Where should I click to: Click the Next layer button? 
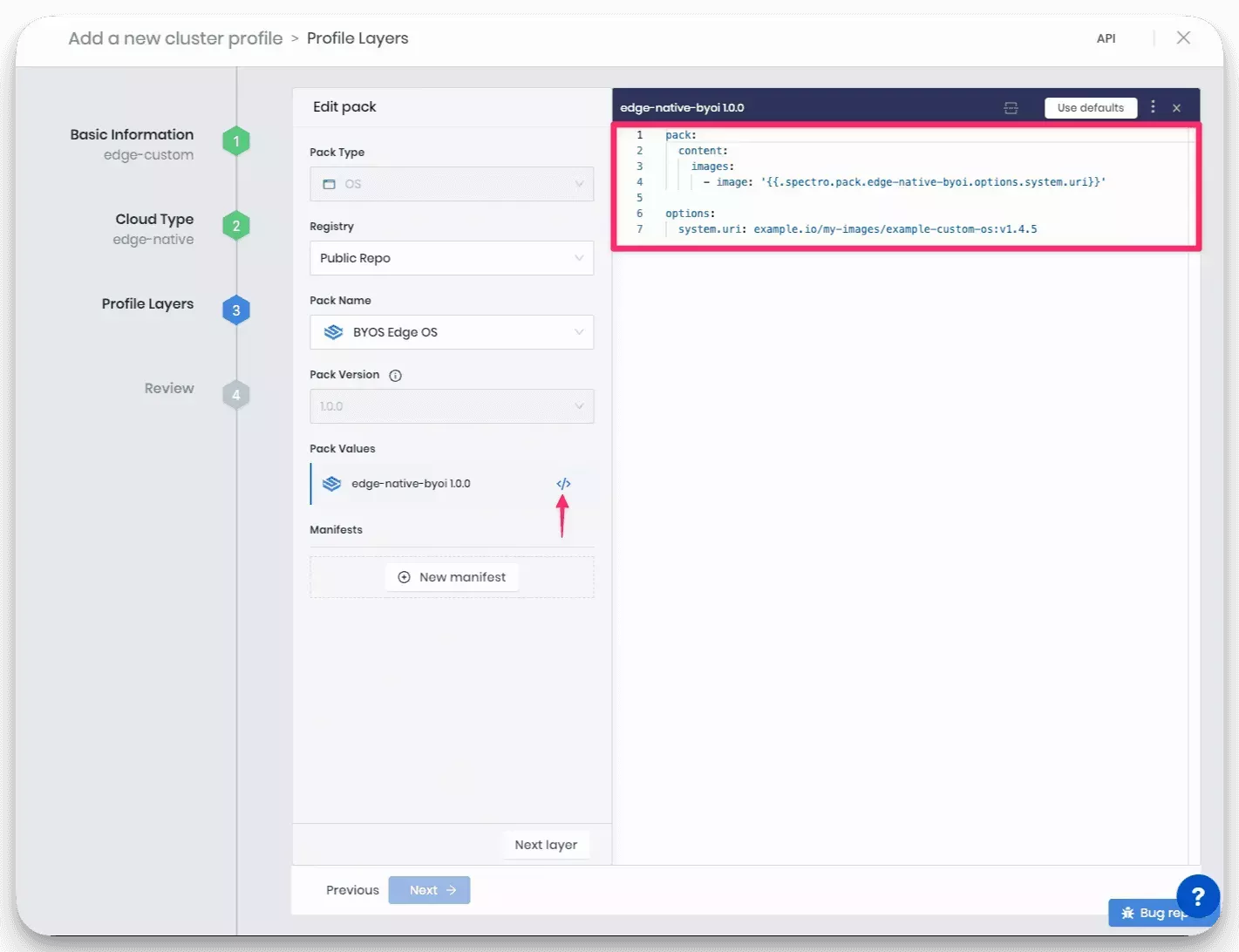coord(546,844)
